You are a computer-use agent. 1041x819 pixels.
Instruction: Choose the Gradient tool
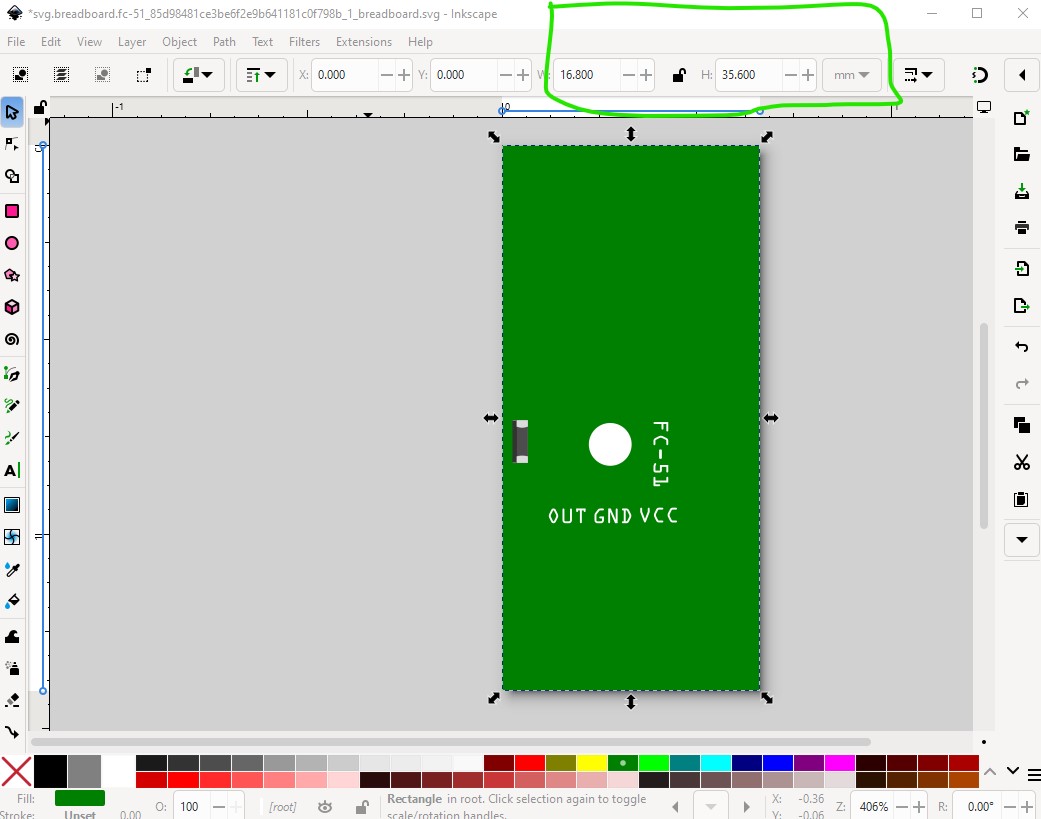tap(12, 504)
